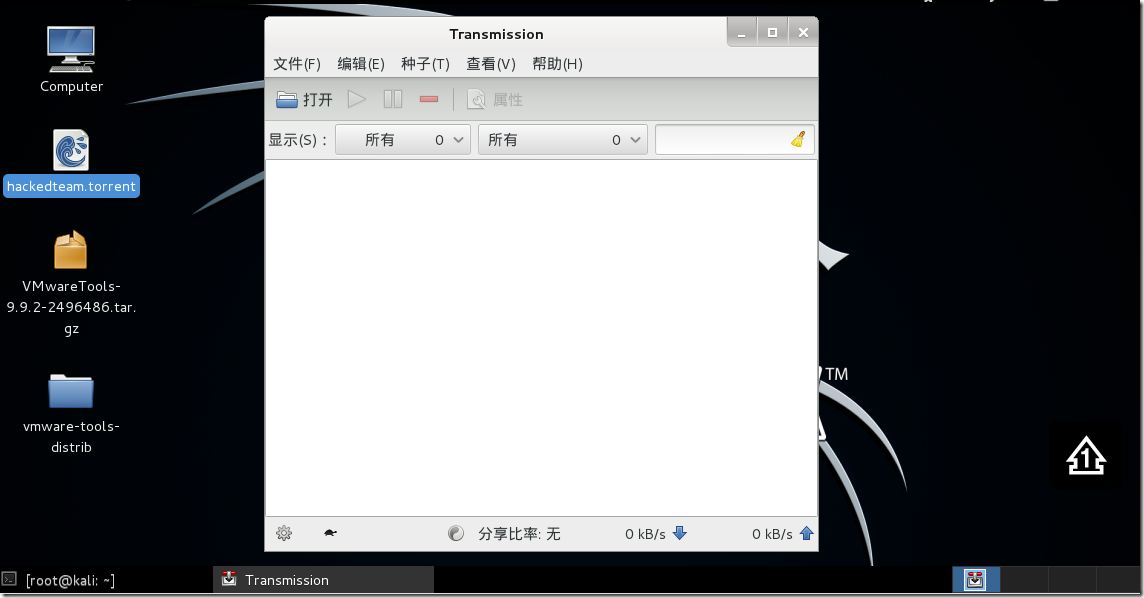Expand the first 所有 activity filter dropdown
Viewport: 1144px width, 598px height.
(x=403, y=140)
